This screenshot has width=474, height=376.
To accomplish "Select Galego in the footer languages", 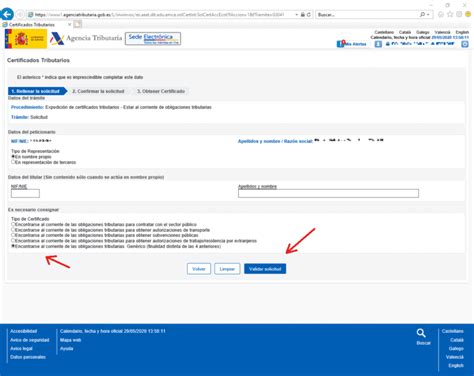I will (456, 348).
